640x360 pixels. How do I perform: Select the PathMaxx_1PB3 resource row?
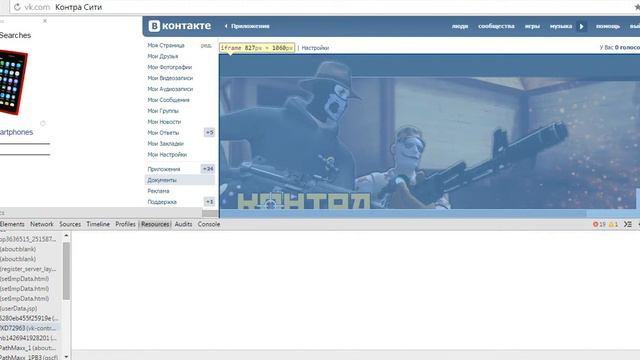[31, 357]
